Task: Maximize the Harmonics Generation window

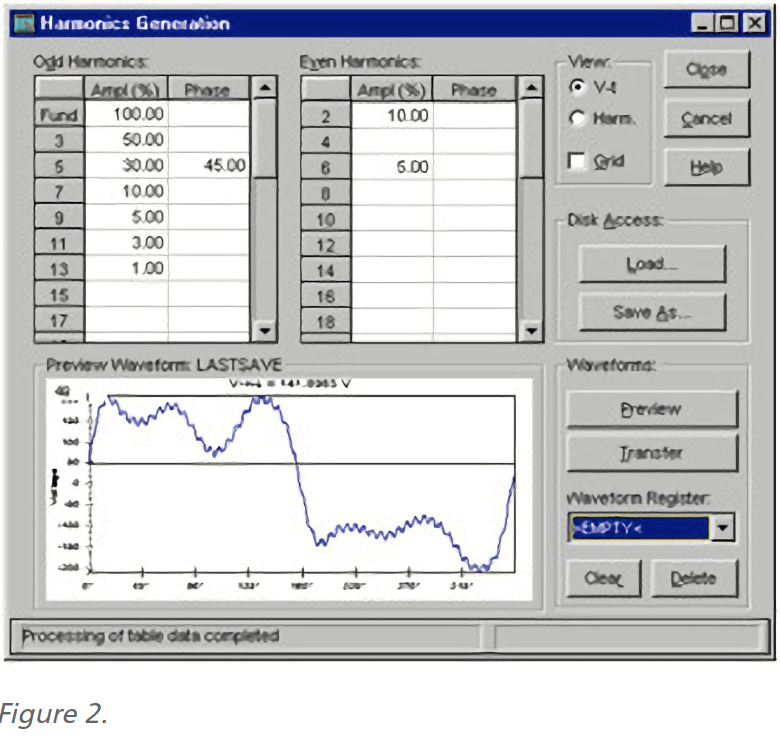Action: click(727, 23)
